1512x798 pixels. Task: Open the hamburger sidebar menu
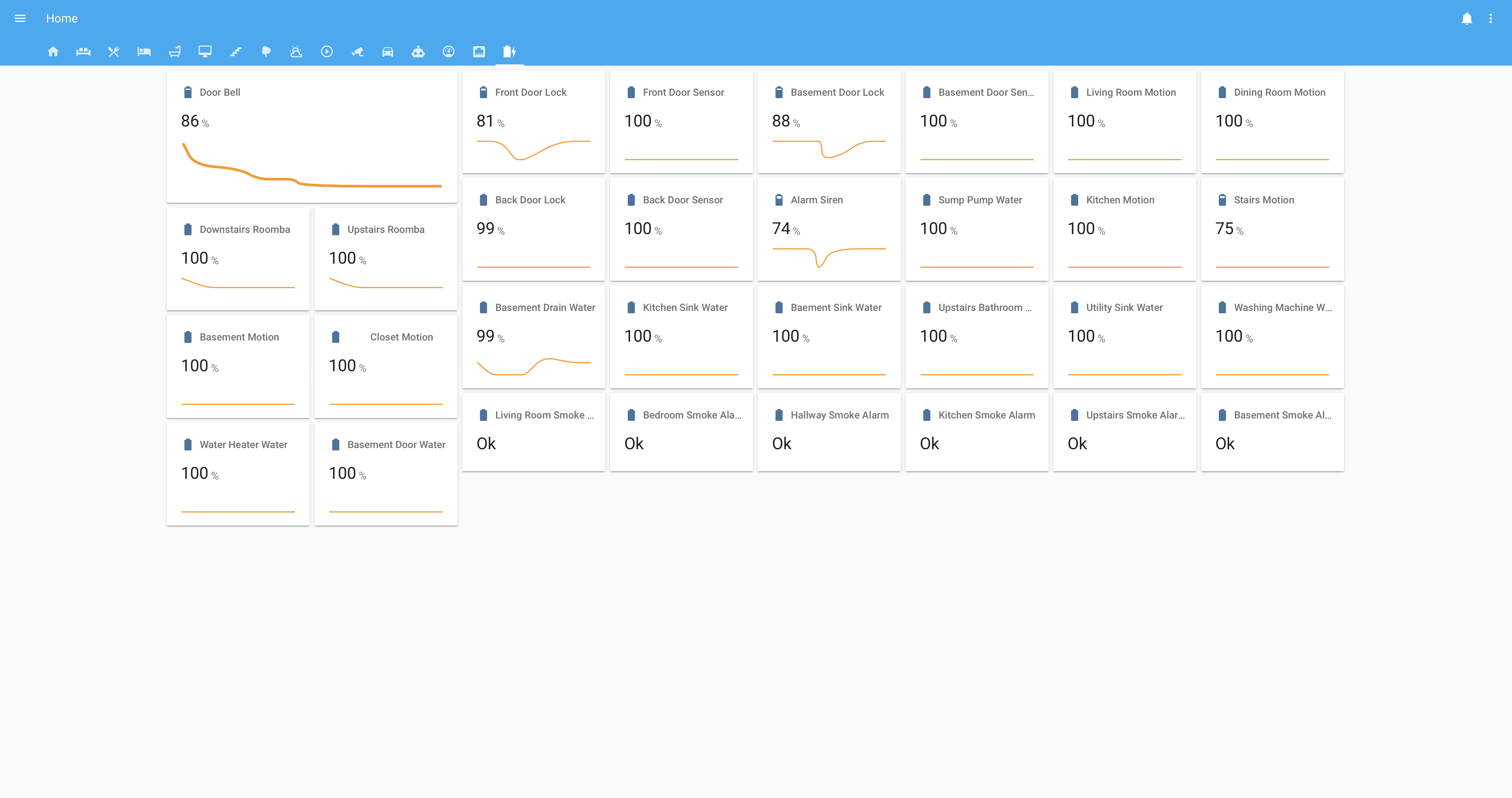click(20, 18)
